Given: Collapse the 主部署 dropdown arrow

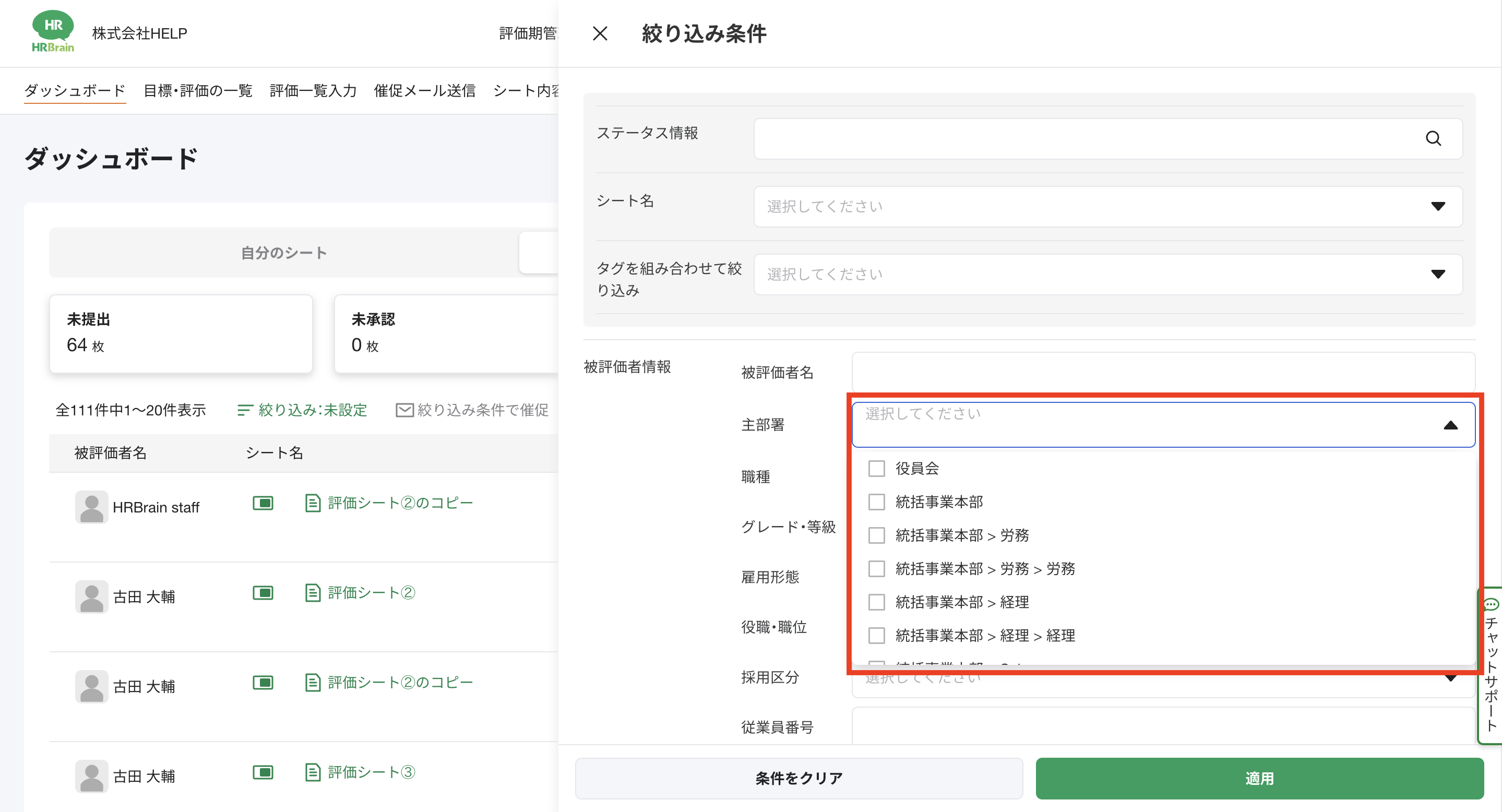Looking at the screenshot, I should 1450,425.
